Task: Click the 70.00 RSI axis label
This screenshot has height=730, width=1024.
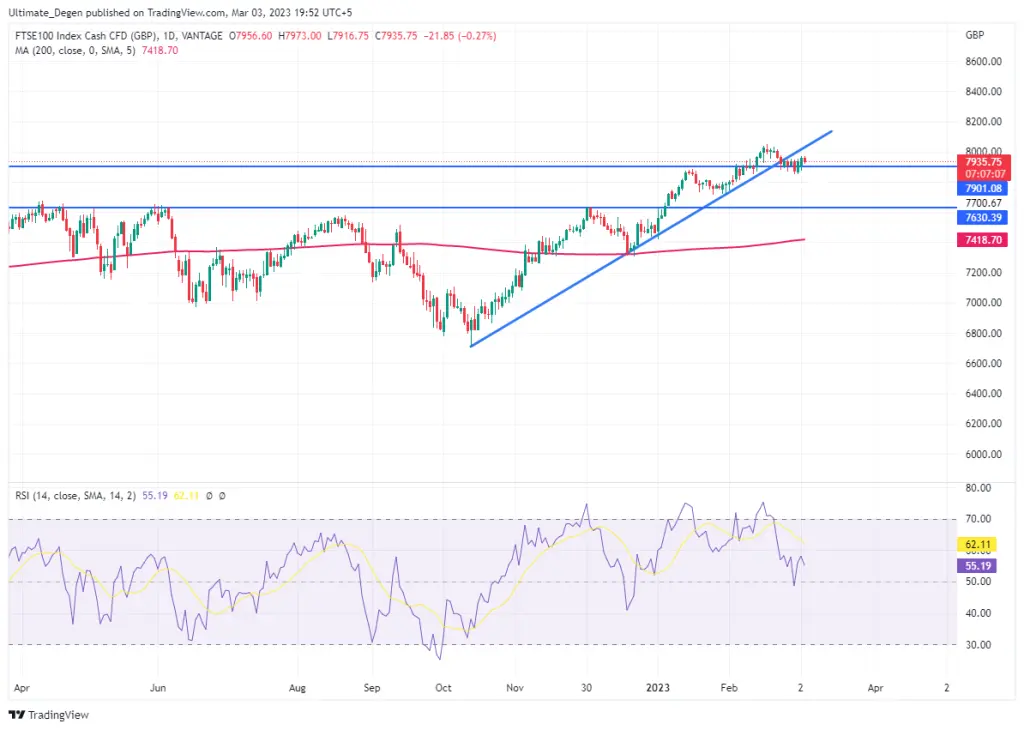Action: click(x=978, y=519)
